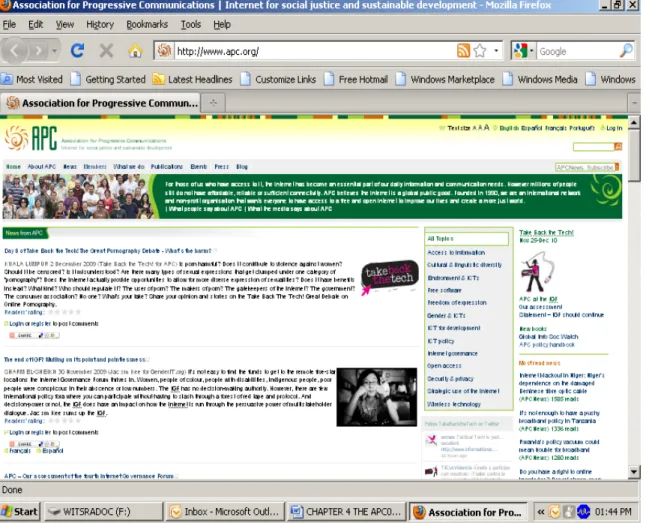Open the Free software topic
The width and height of the screenshot is (646, 523).
coord(444,290)
